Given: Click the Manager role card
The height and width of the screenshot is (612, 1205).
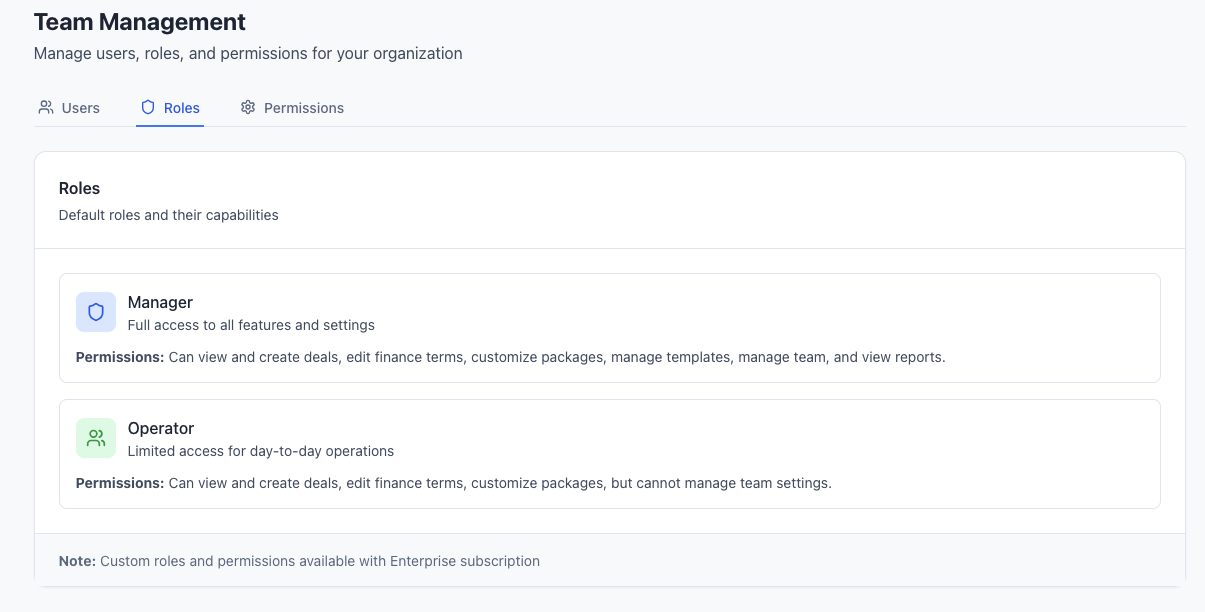Looking at the screenshot, I should click(x=610, y=327).
